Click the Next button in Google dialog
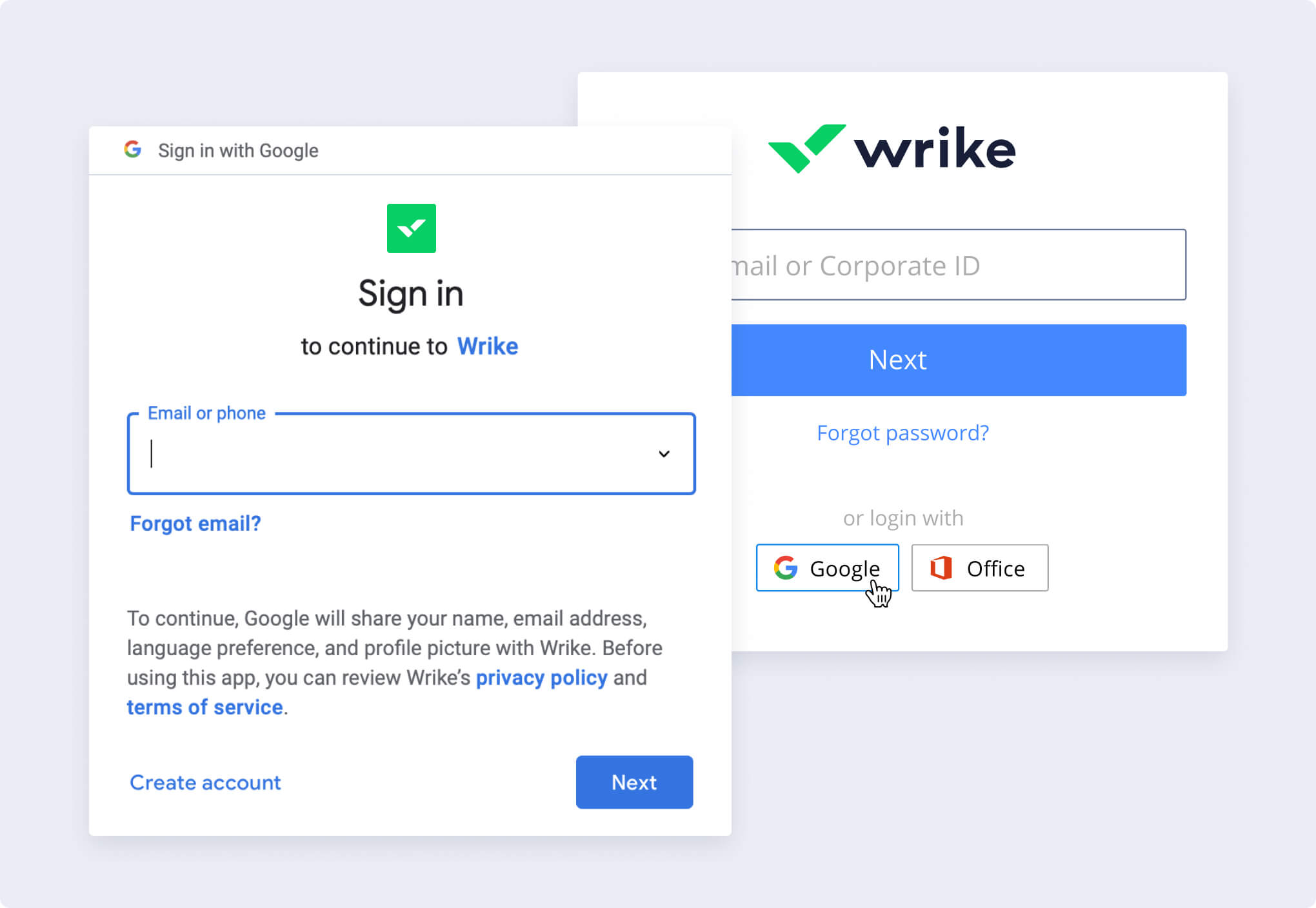 [634, 782]
